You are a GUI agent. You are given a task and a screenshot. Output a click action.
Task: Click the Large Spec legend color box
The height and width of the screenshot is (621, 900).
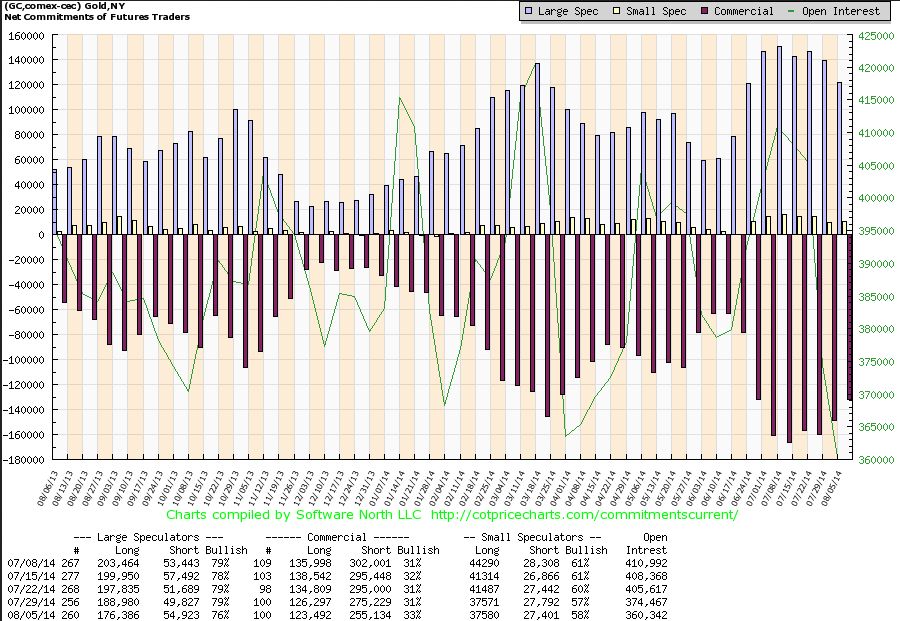point(528,11)
